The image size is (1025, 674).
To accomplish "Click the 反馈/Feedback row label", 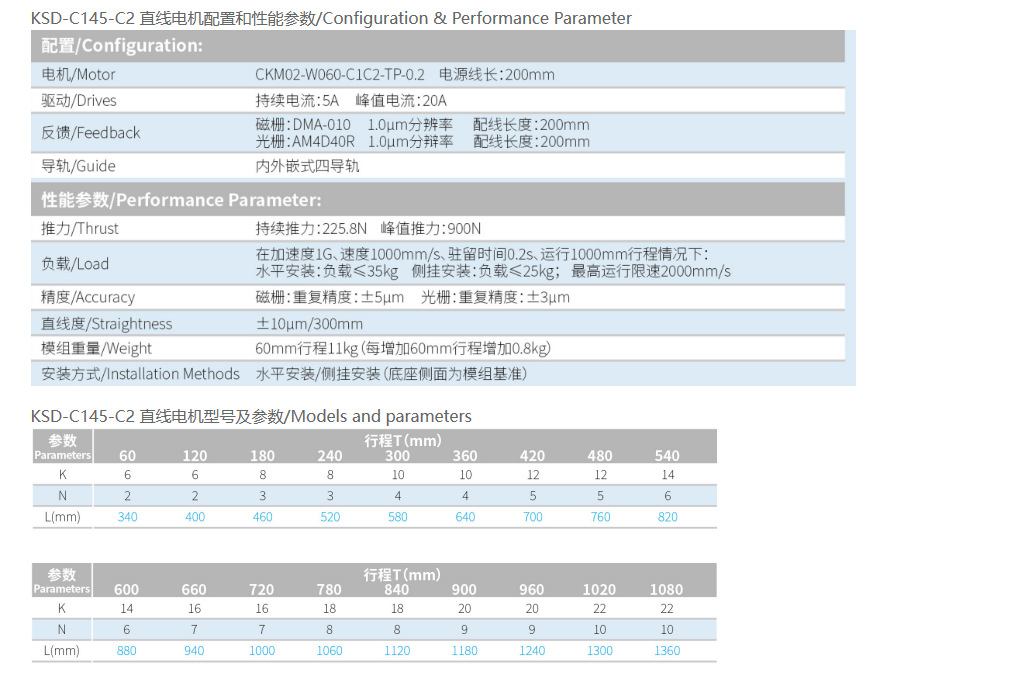I will click(x=91, y=133).
